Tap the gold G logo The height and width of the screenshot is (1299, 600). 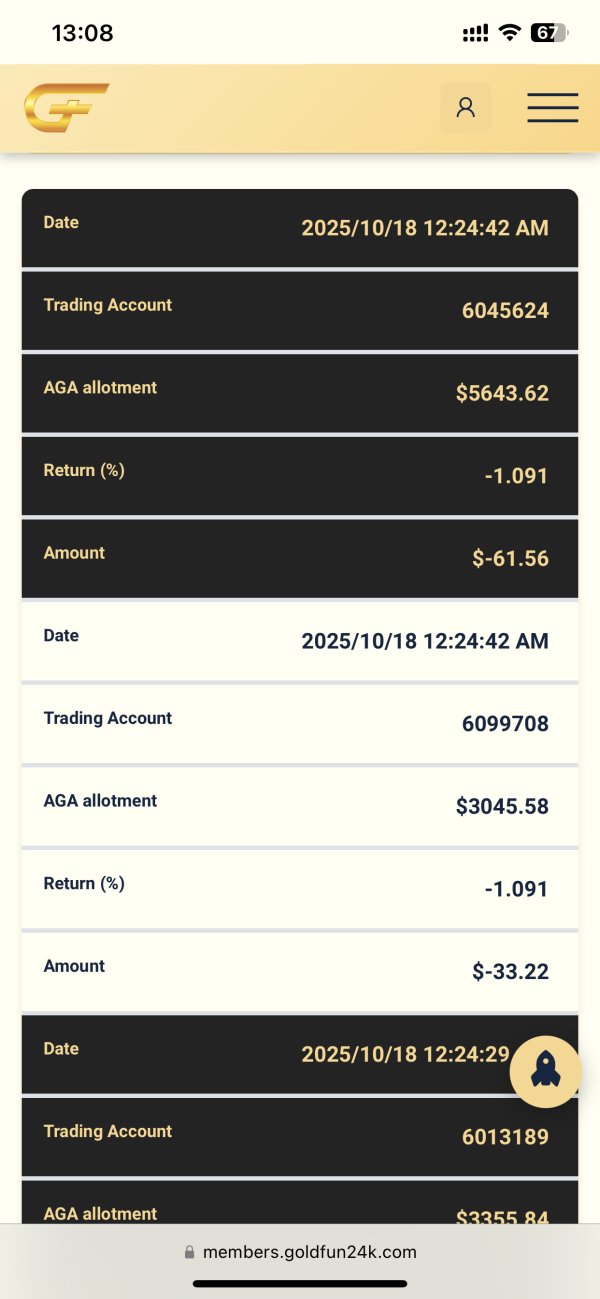coord(66,108)
